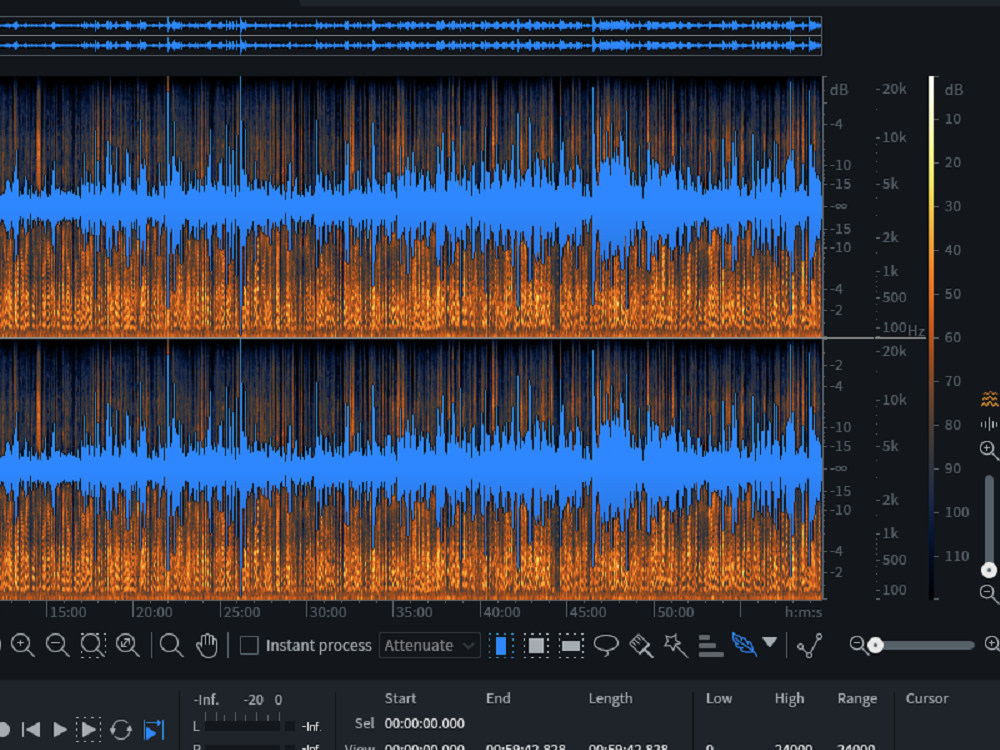This screenshot has width=1000, height=750.
Task: Click the zoom out magnifier left of zoom-to-selection
Action: point(58,645)
